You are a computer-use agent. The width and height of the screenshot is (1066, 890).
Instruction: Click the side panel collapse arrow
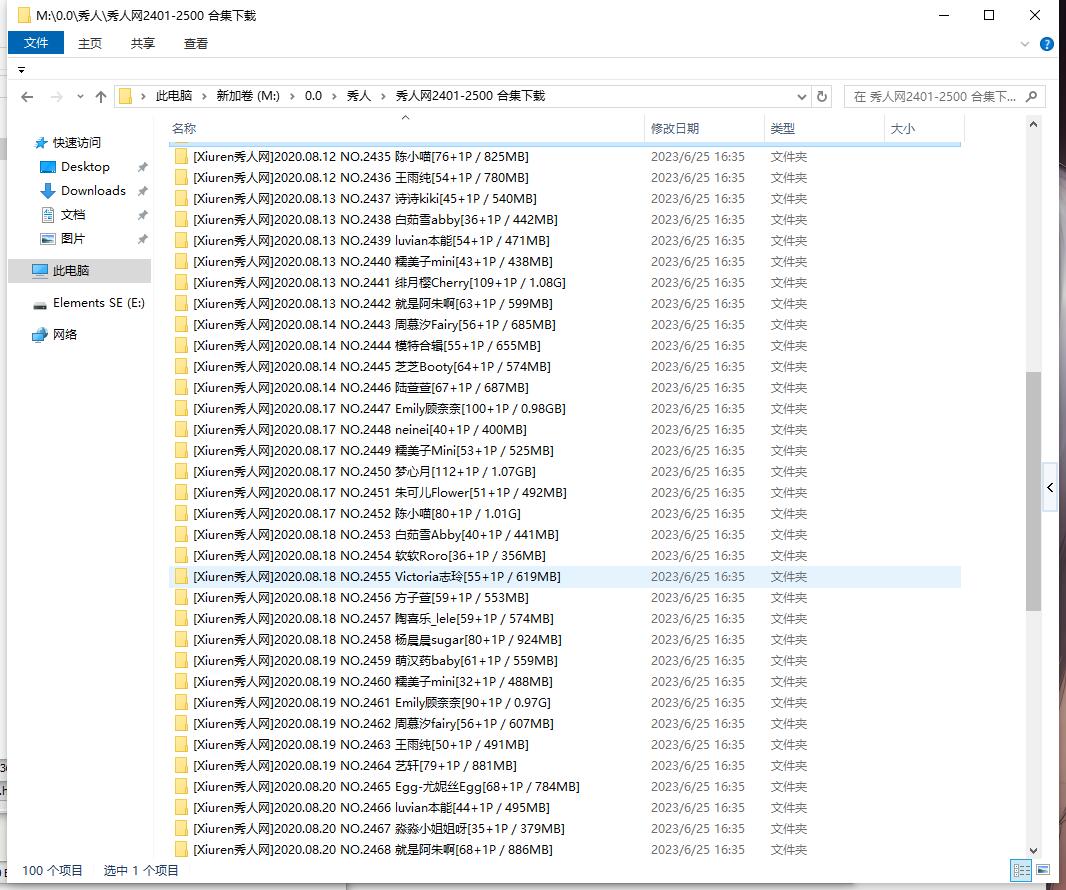(x=1050, y=487)
